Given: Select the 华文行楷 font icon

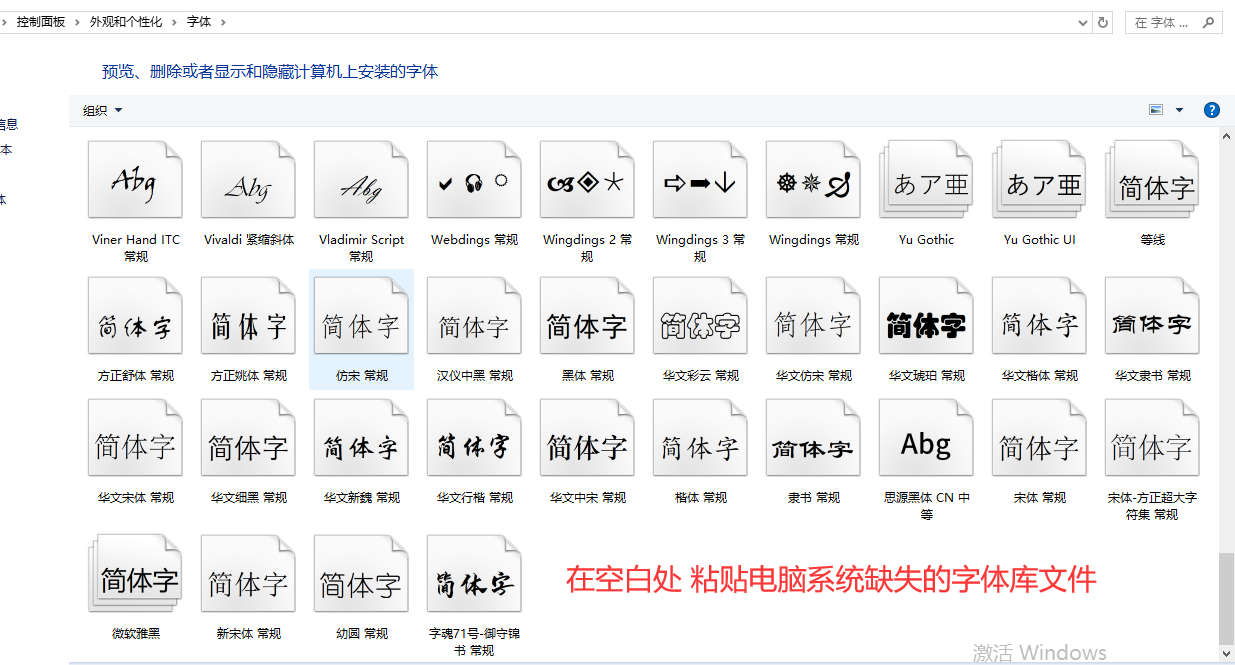Looking at the screenshot, I should [475, 438].
